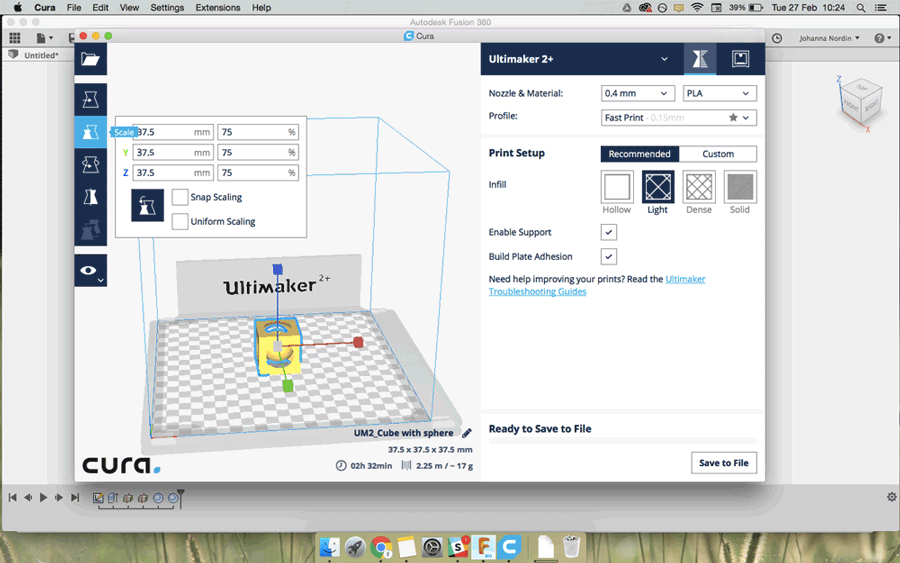Click the greyed Per Model Settings tool
The image size is (900, 563).
click(x=90, y=229)
